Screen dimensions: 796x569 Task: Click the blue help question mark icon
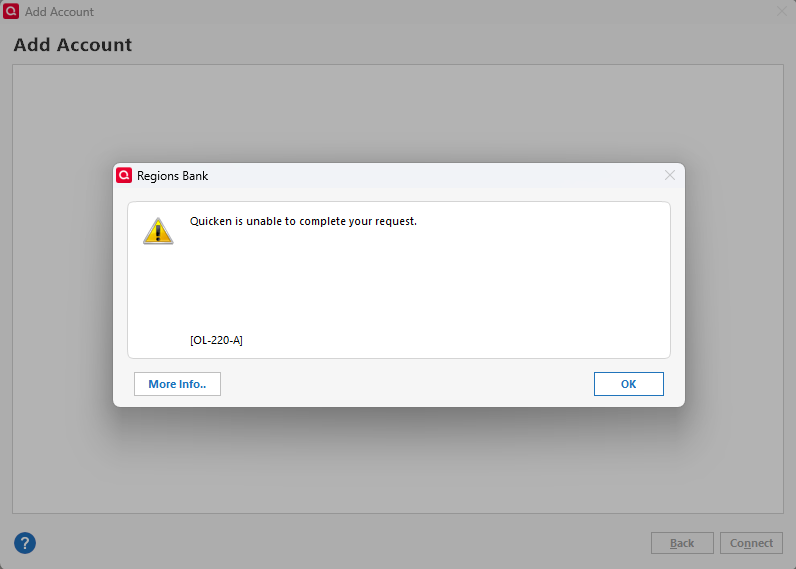pos(25,543)
